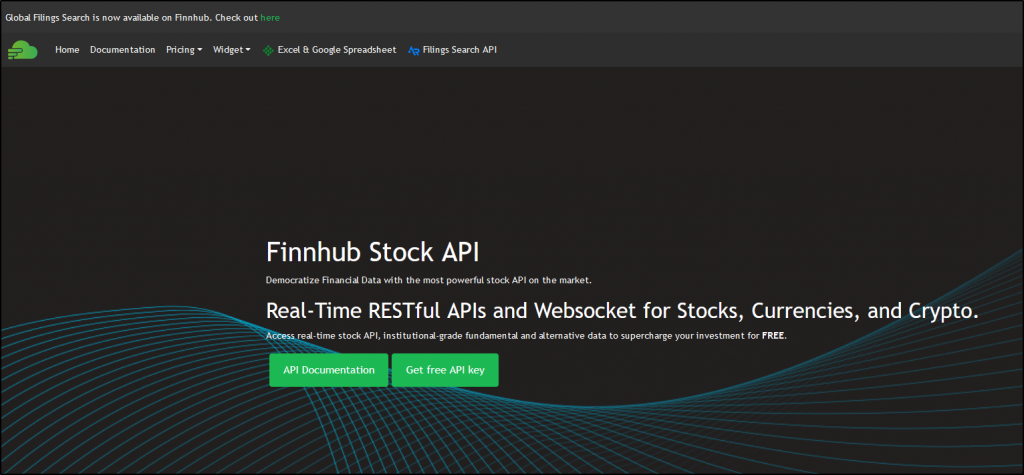
Task: Expand the Widget dropdown menu
Action: click(232, 50)
